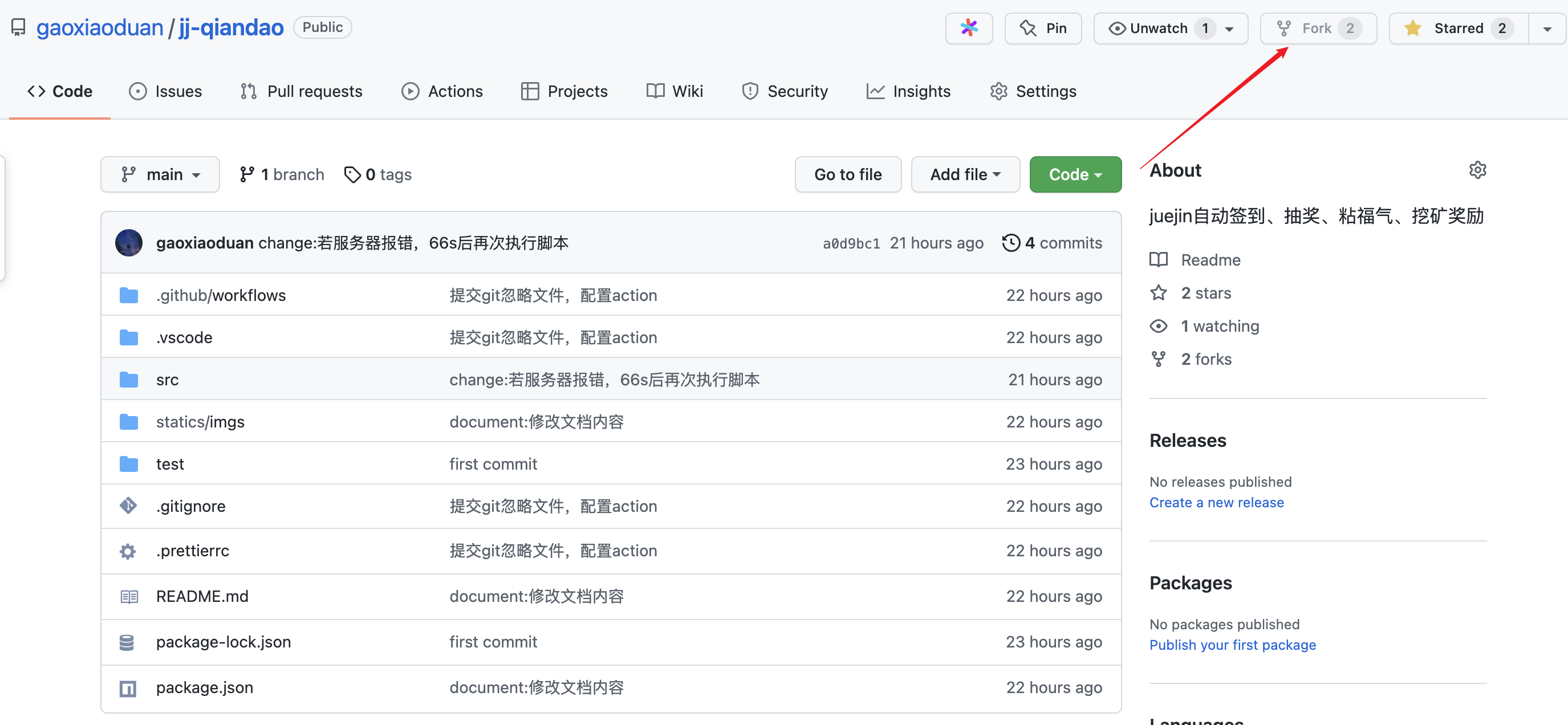Expand the star lists dropdown arrow
Image resolution: width=1568 pixels, height=725 pixels.
pyautogui.click(x=1547, y=28)
